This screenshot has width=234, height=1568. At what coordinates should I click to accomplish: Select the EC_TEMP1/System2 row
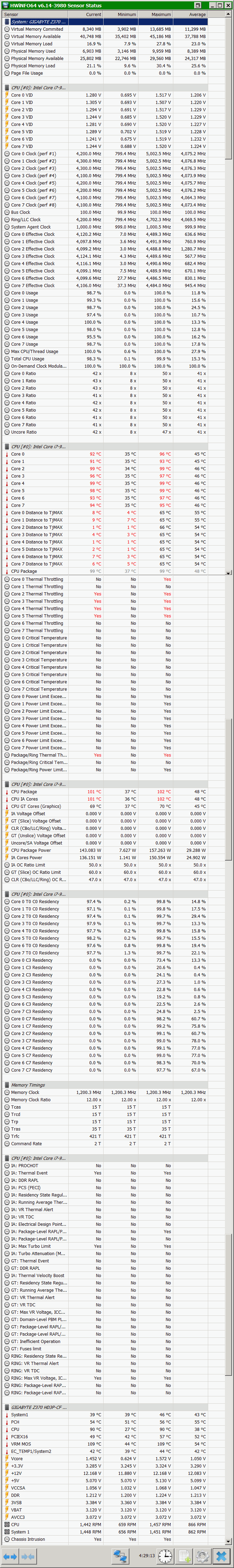point(105,1451)
